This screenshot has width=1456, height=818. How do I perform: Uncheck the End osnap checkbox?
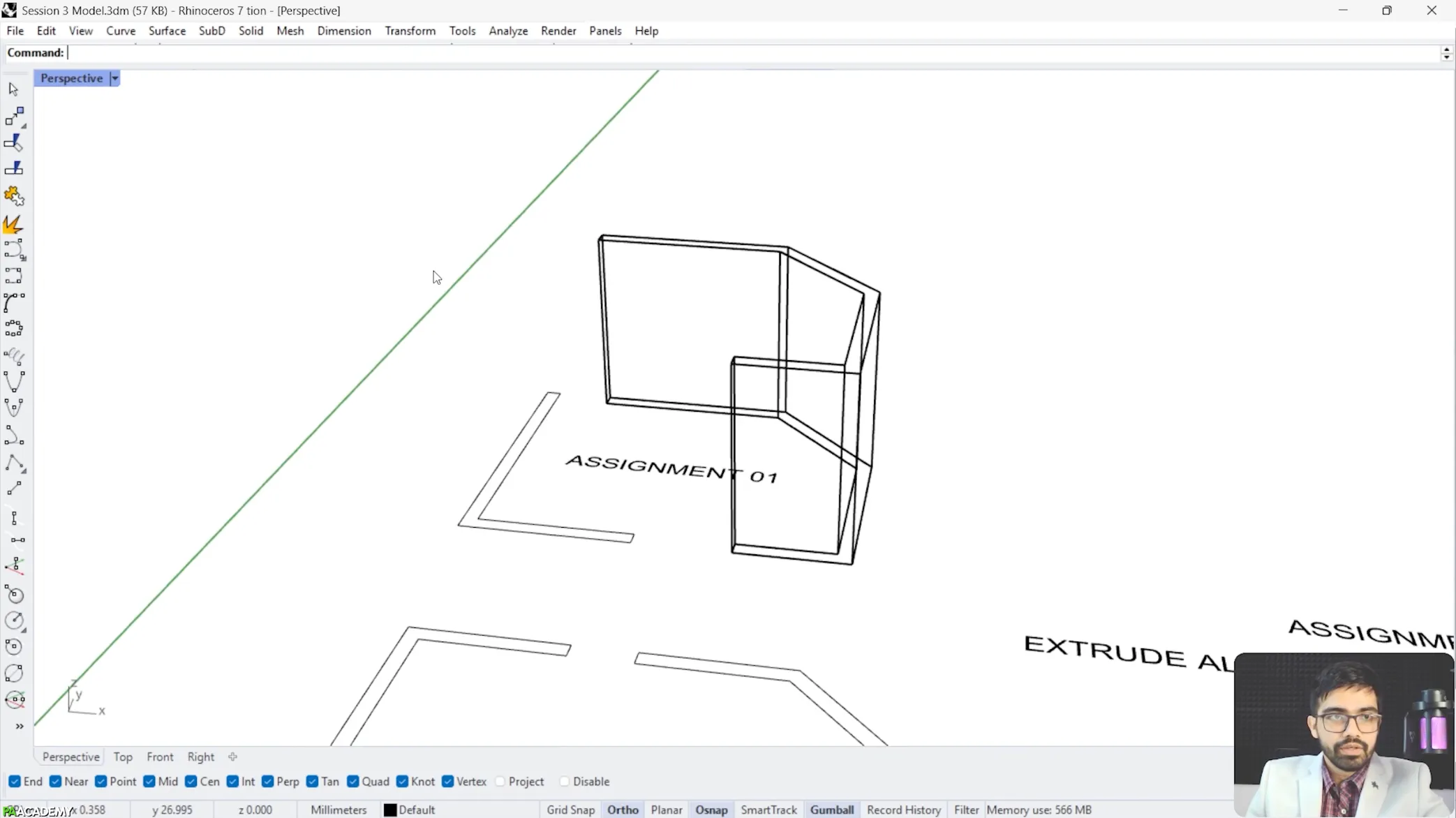pos(15,781)
